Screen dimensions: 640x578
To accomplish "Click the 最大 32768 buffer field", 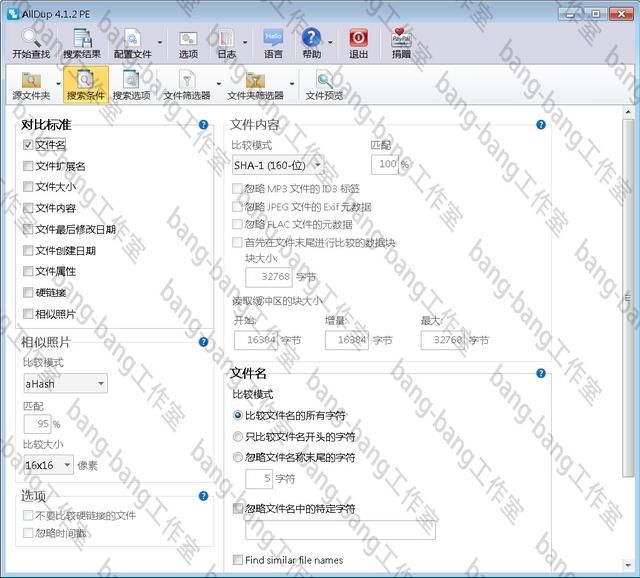I will pos(443,340).
